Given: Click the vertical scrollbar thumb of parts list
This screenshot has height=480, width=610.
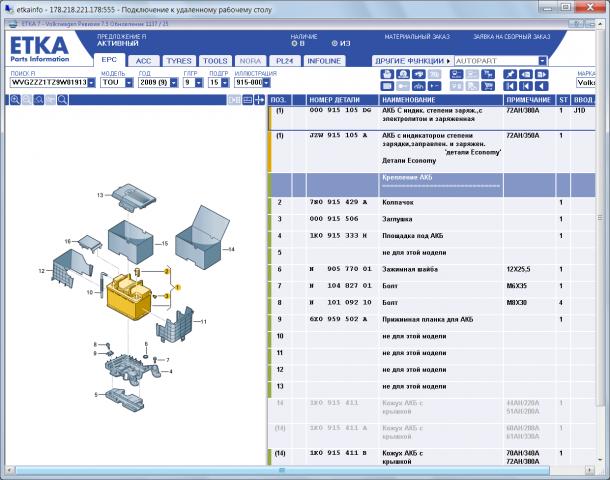Looking at the screenshot, I should 600,218.
